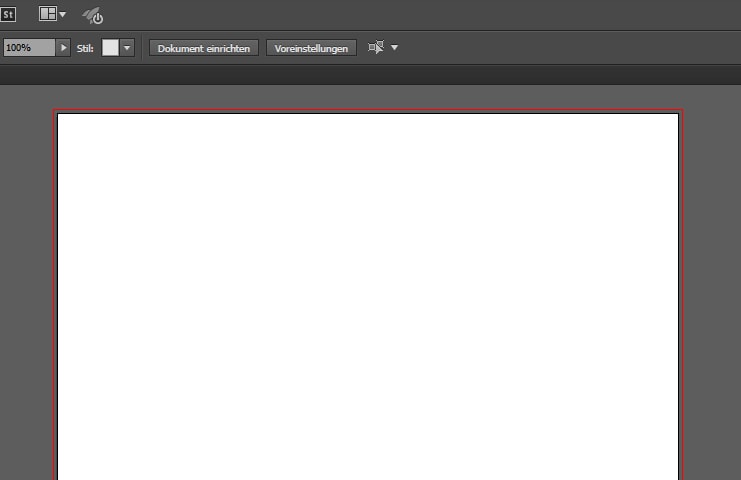
Task: Click the 100% opacity input field
Action: point(29,48)
